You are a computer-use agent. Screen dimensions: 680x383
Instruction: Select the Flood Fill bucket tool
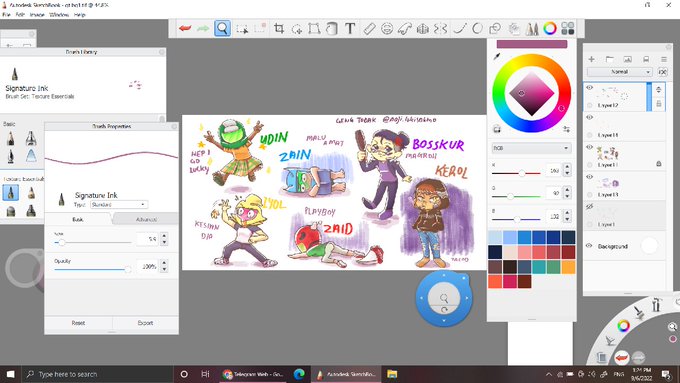(332, 29)
